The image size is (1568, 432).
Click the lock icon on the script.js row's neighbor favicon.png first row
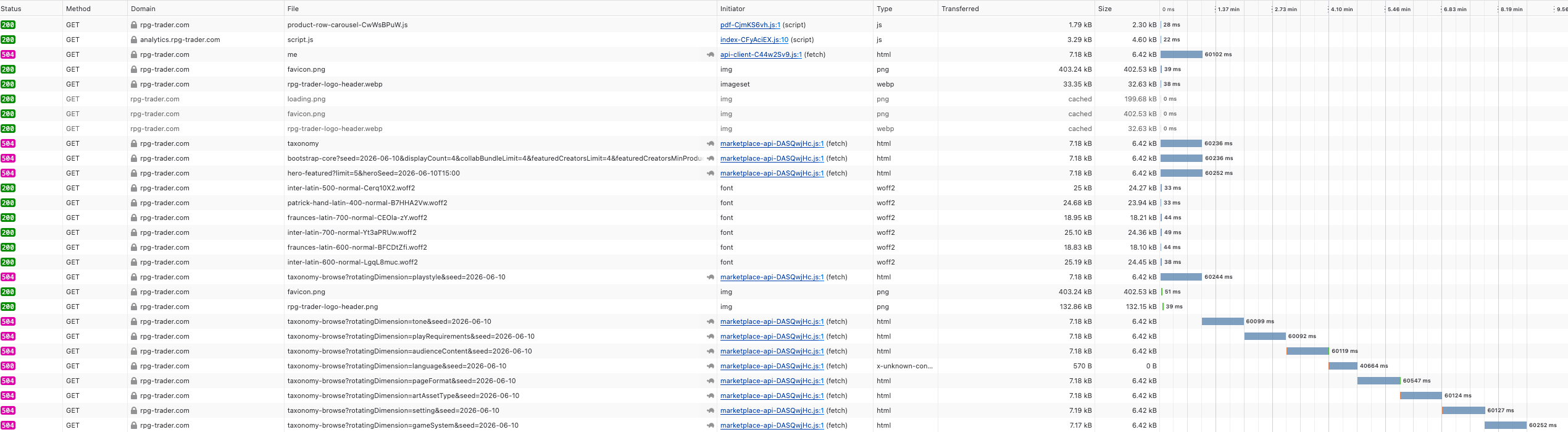[134, 69]
